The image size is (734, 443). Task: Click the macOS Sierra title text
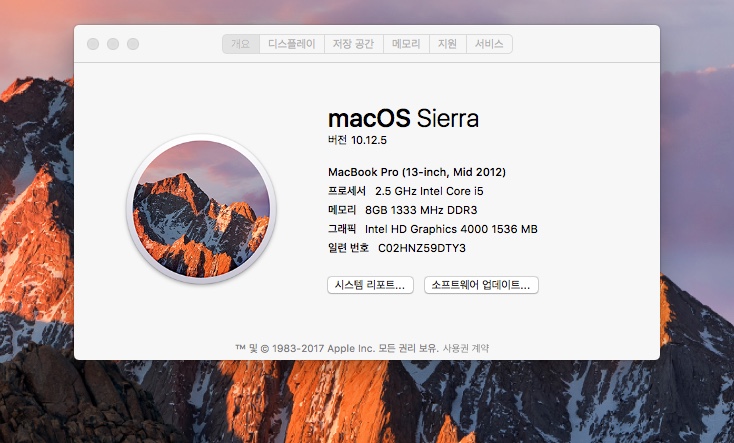click(x=403, y=118)
